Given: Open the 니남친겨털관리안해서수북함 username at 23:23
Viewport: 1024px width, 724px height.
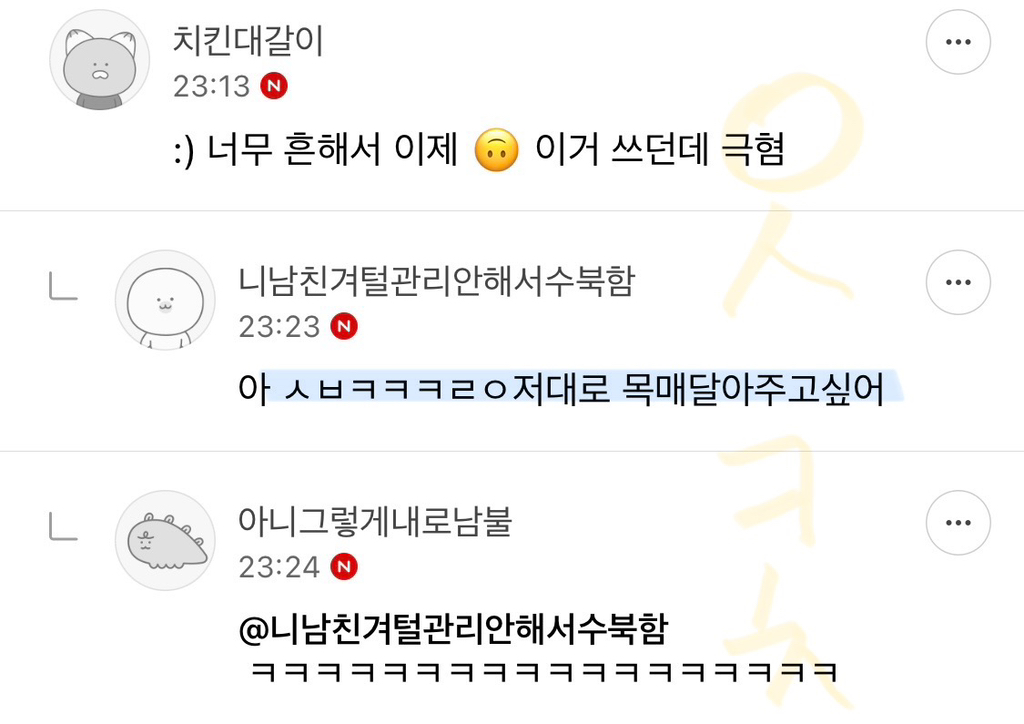Looking at the screenshot, I should (437, 281).
